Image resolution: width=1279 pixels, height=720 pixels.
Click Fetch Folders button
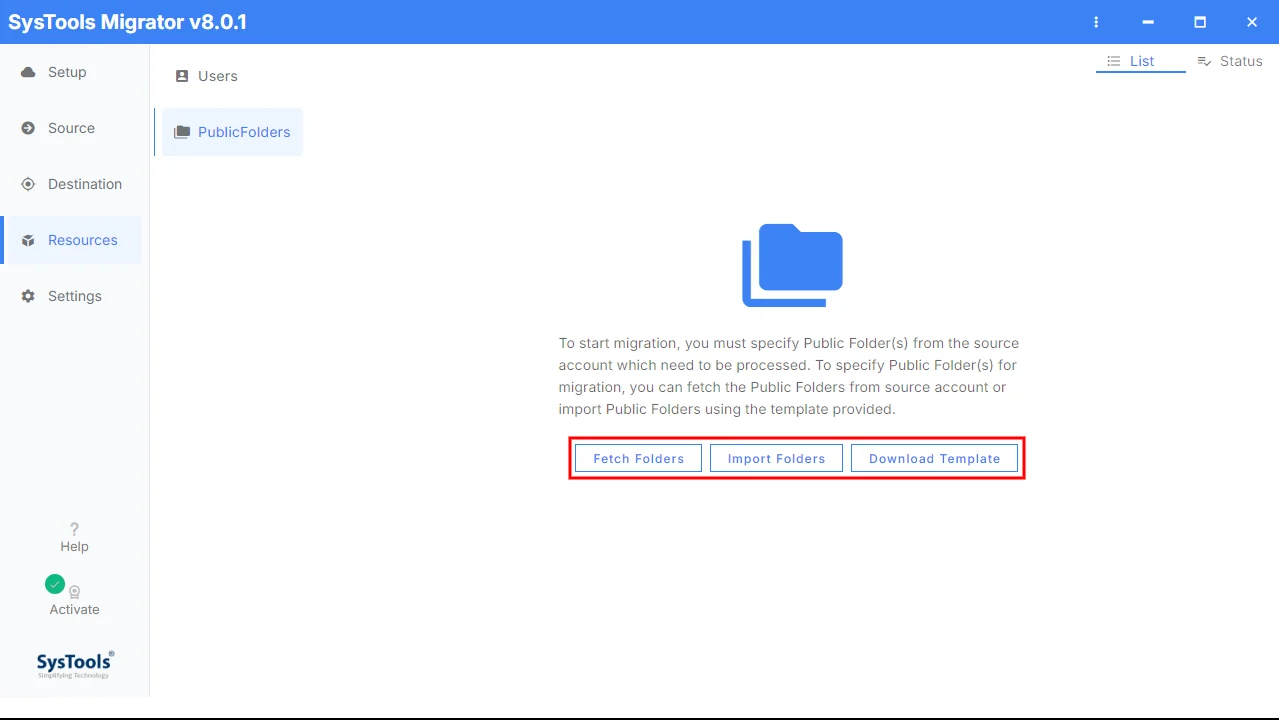638,458
